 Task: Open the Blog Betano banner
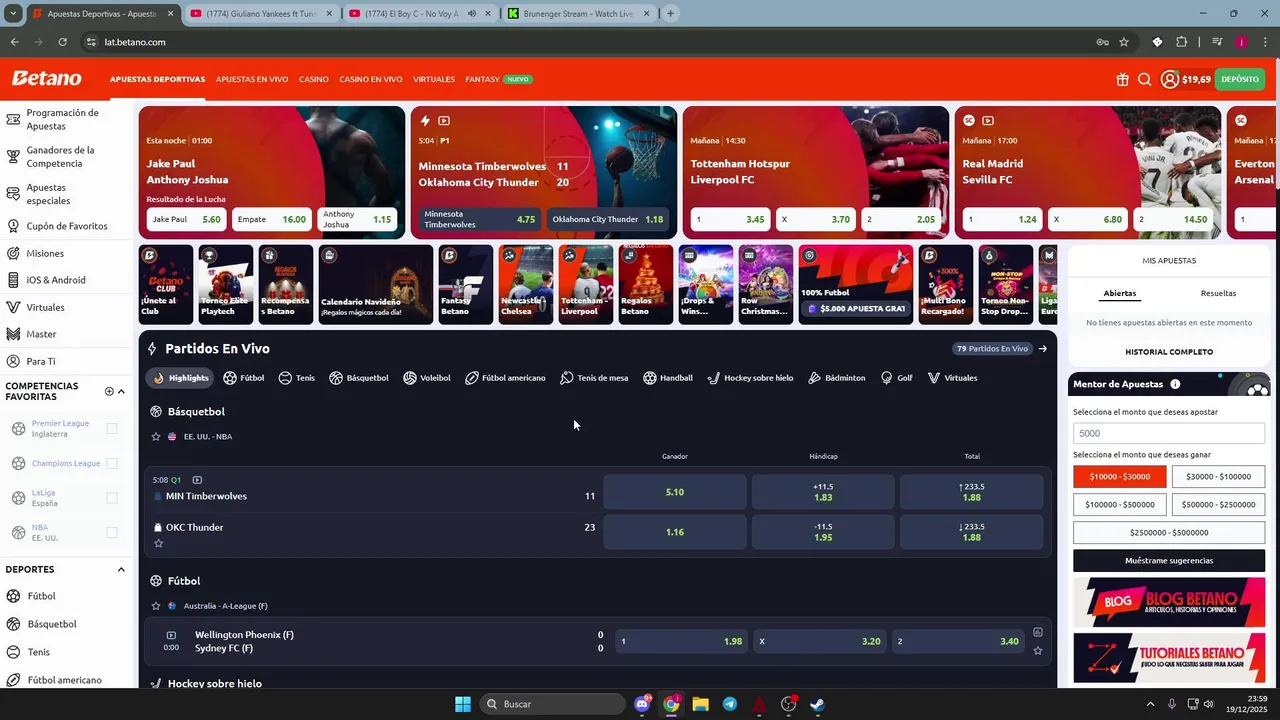(1169, 603)
